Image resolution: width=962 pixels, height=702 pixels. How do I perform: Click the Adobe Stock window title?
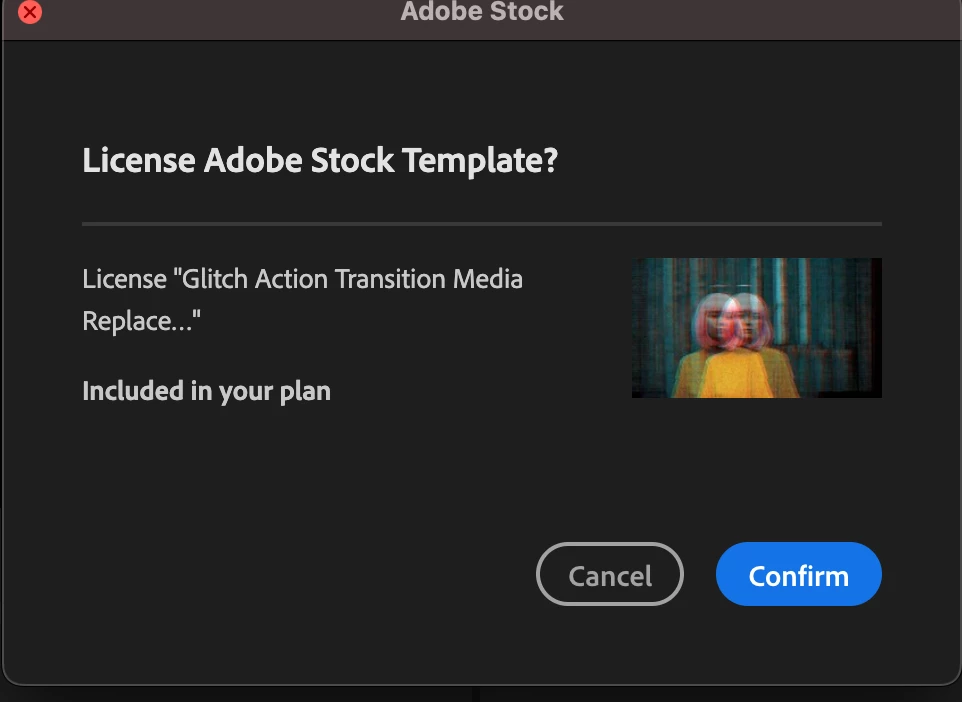click(x=482, y=13)
